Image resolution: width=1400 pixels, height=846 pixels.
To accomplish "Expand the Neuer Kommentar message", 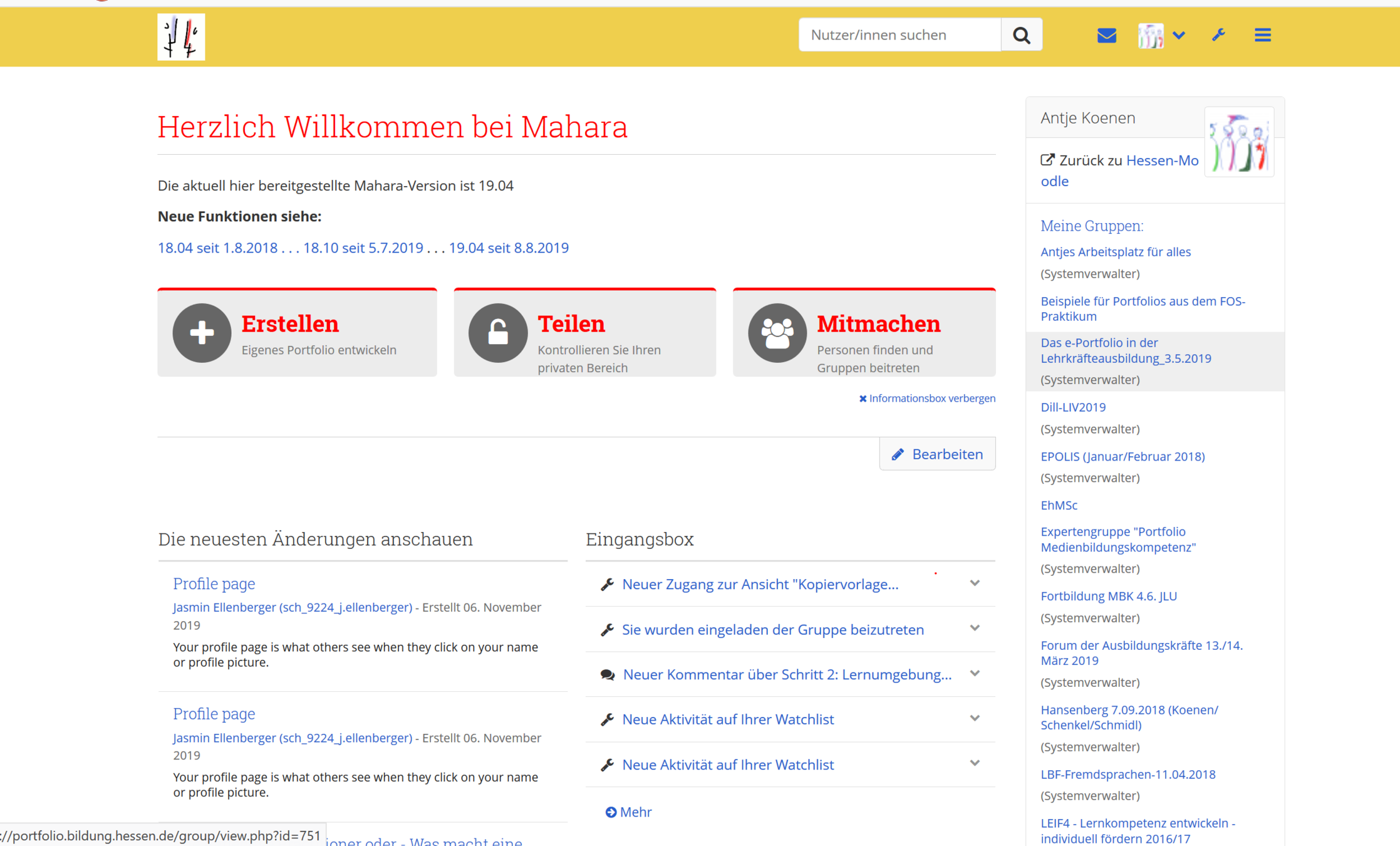I will pos(975,674).
